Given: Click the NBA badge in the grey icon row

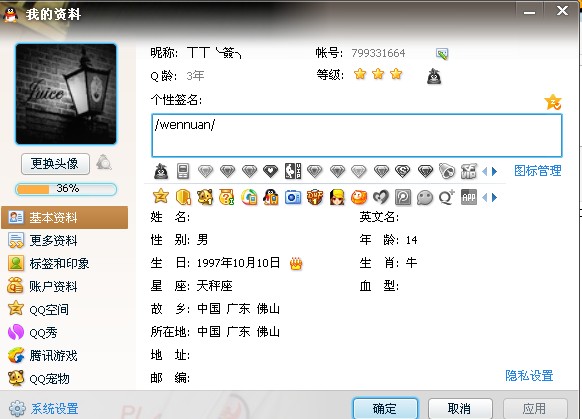Looking at the screenshot, I should tap(293, 171).
